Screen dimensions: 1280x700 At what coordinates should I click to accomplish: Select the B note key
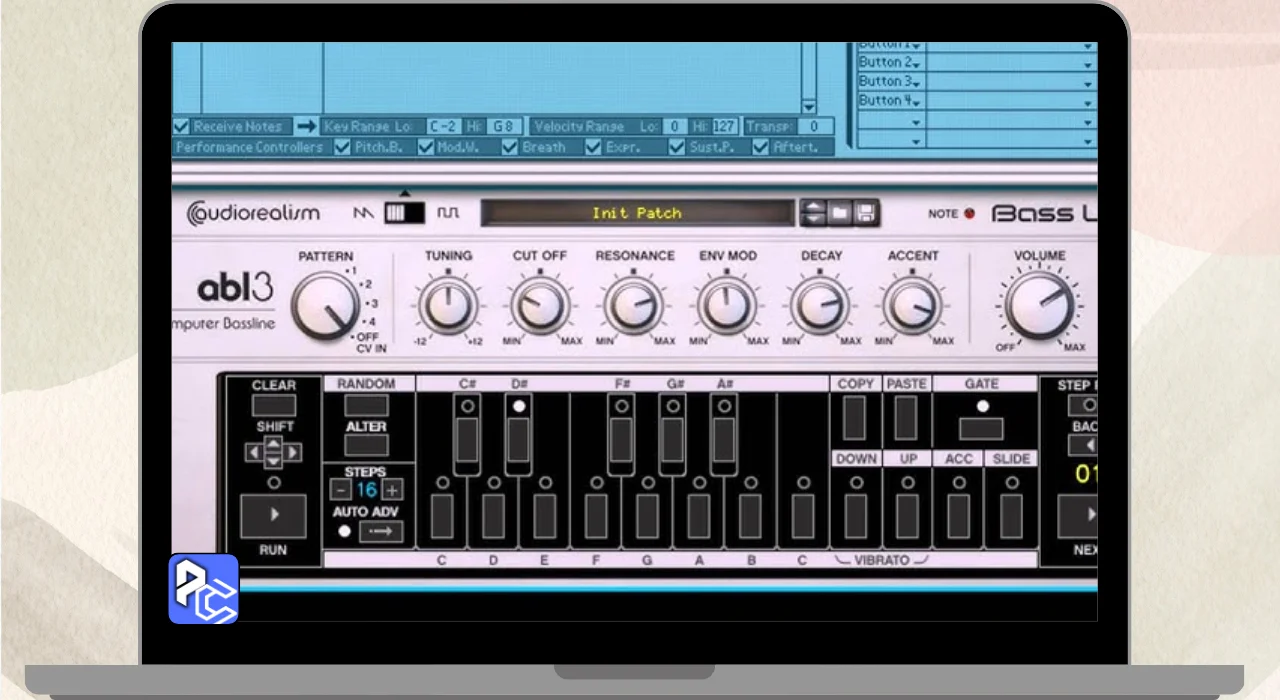(751, 516)
